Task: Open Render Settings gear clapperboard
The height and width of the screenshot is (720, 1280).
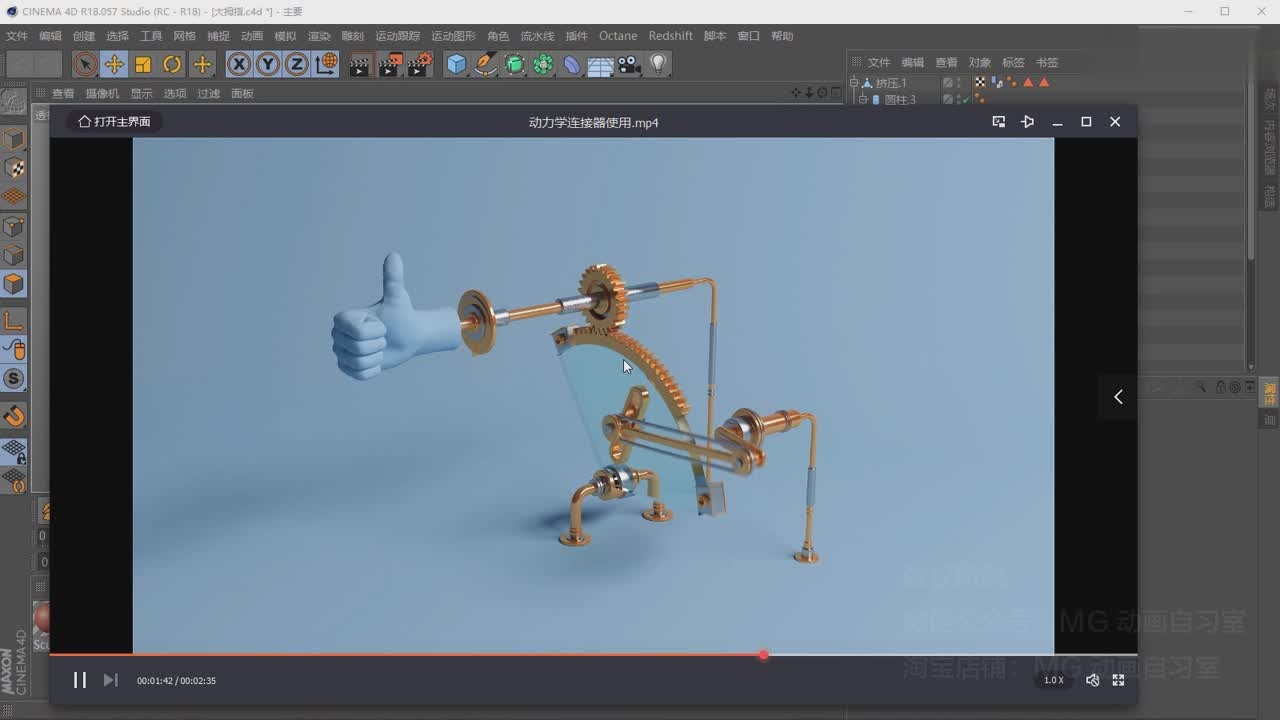Action: coord(420,65)
